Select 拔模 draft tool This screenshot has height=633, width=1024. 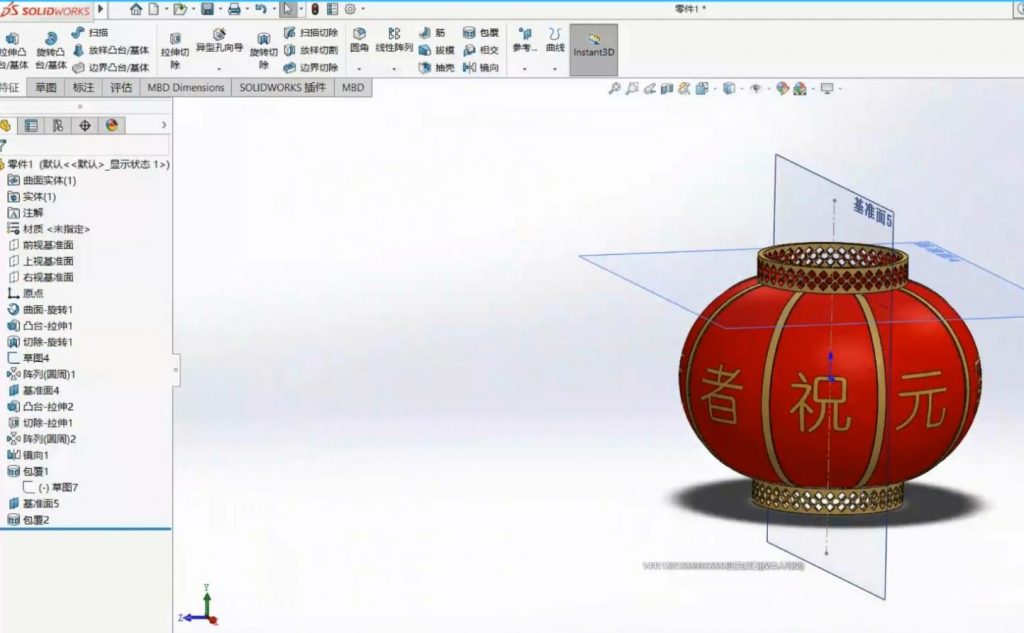tap(436, 50)
